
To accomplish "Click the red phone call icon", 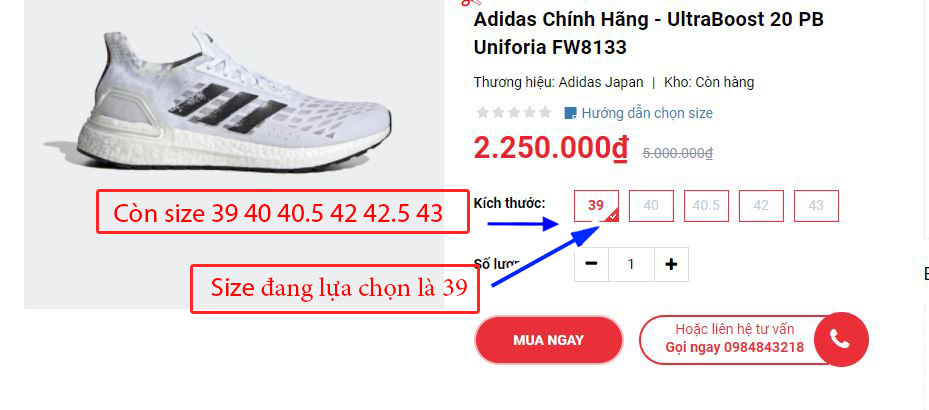I will 841,339.
